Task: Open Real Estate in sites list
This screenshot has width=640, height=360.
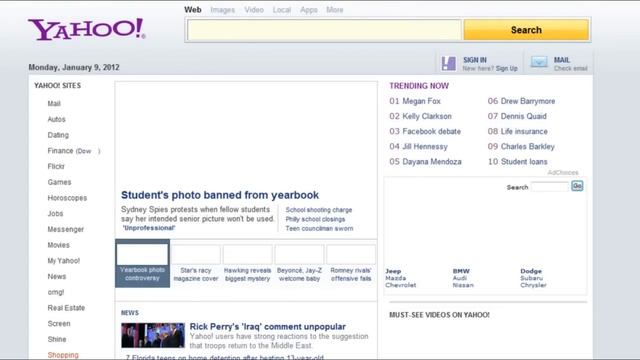Action: click(66, 308)
